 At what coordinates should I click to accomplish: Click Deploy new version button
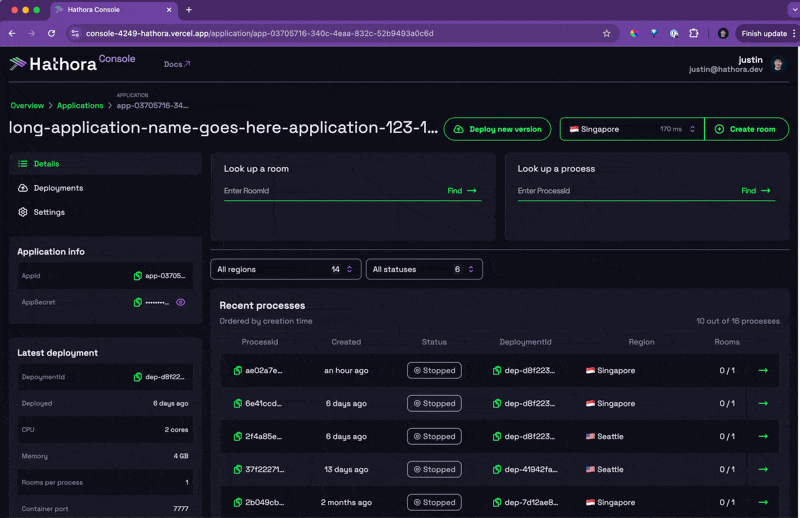tap(497, 129)
